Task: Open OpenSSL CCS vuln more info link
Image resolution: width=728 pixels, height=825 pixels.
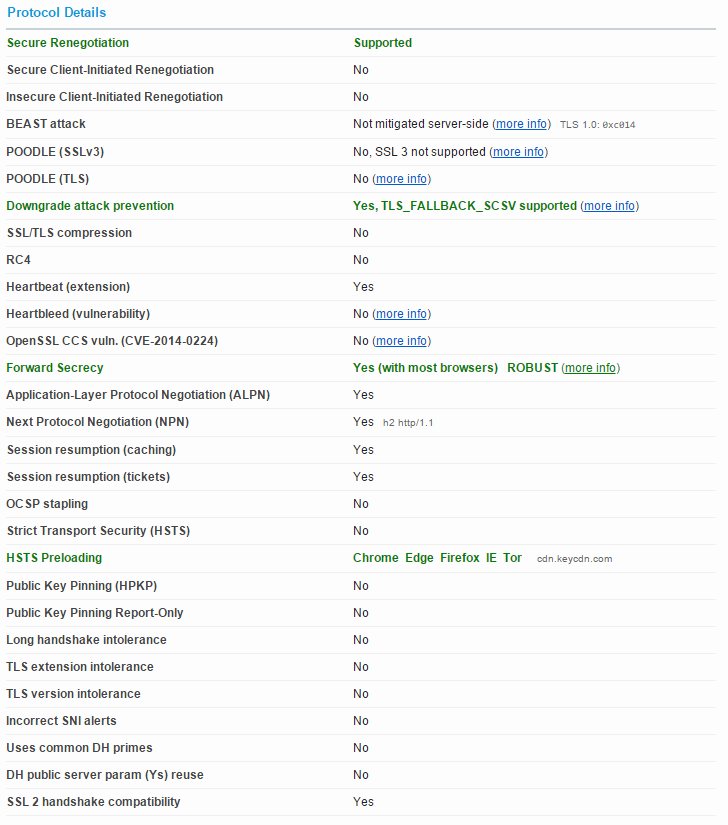Action: (401, 341)
